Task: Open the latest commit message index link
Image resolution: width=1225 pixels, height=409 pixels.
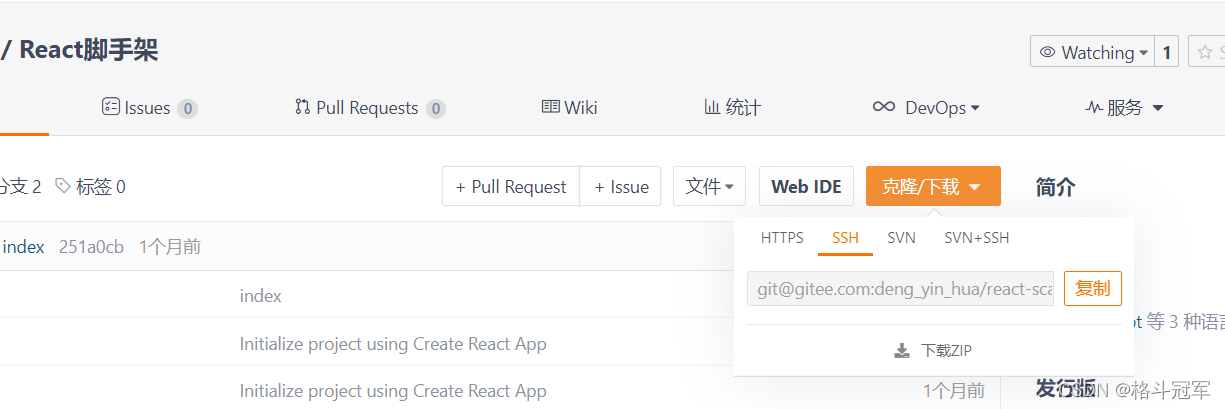Action: (24, 246)
